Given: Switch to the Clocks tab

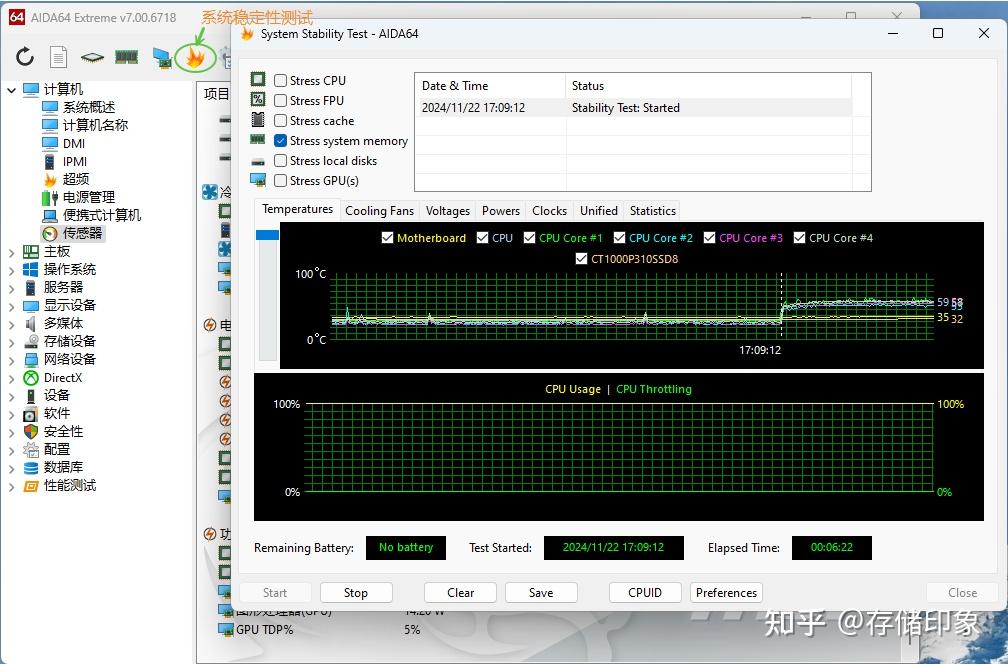Looking at the screenshot, I should pos(550,211).
